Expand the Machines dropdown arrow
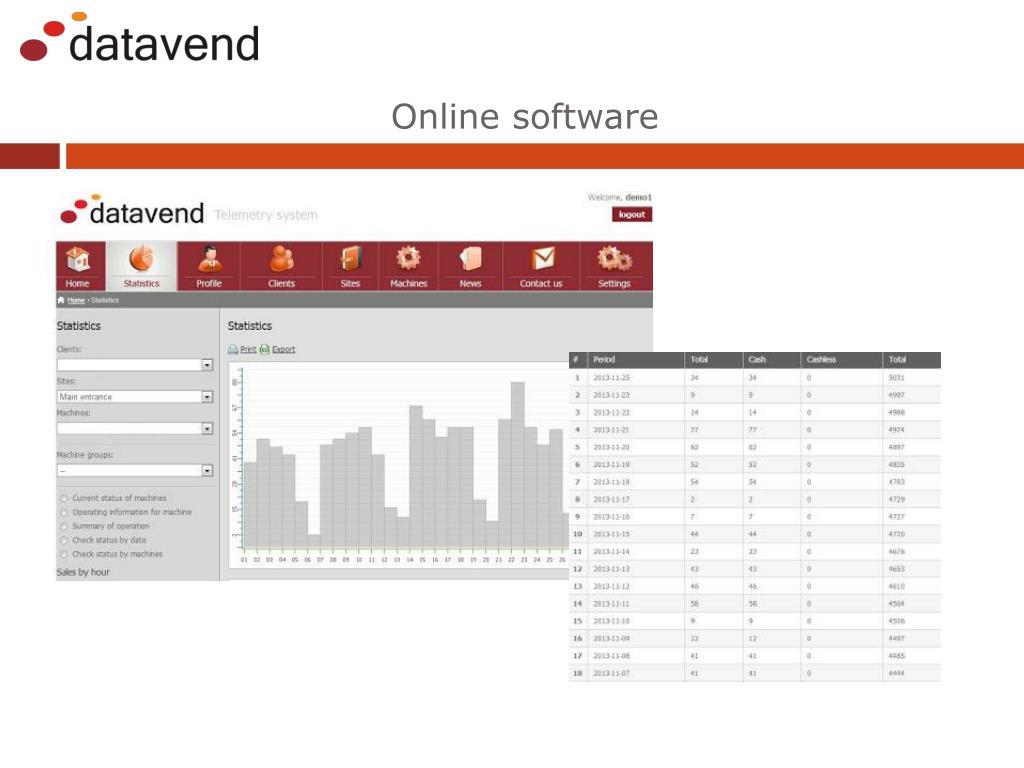The width and height of the screenshot is (1024, 768). point(207,428)
